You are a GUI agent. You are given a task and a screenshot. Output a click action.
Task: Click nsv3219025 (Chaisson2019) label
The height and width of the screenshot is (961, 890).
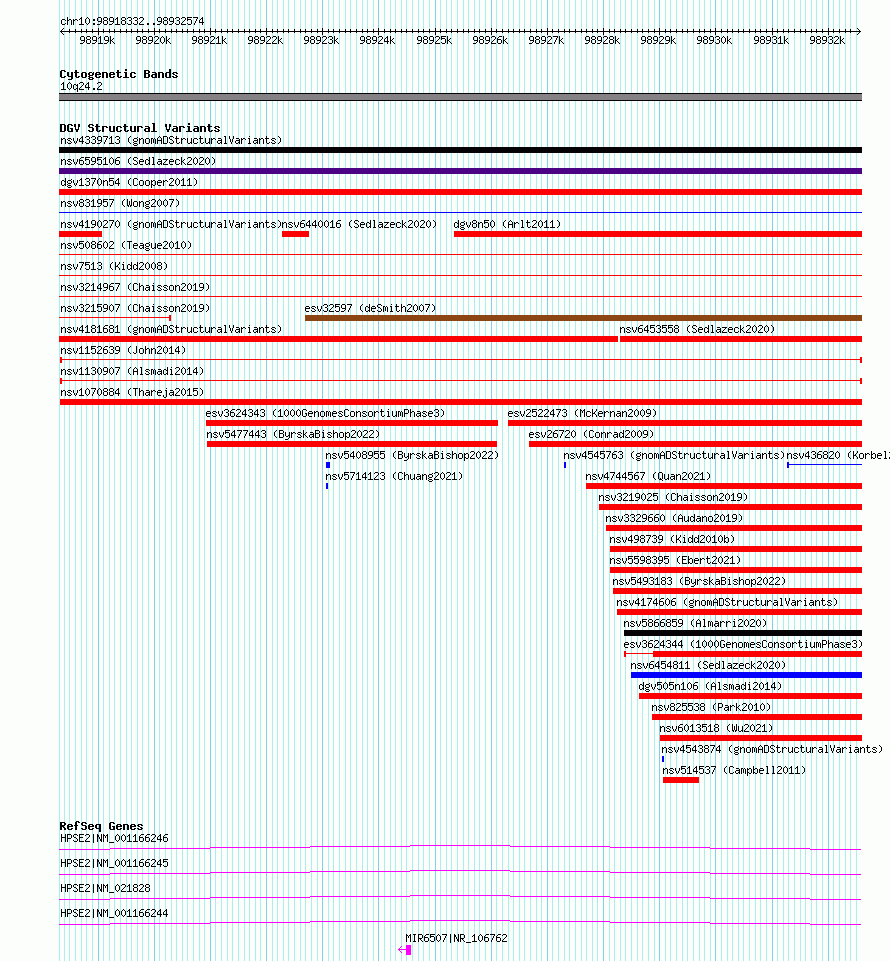673,497
